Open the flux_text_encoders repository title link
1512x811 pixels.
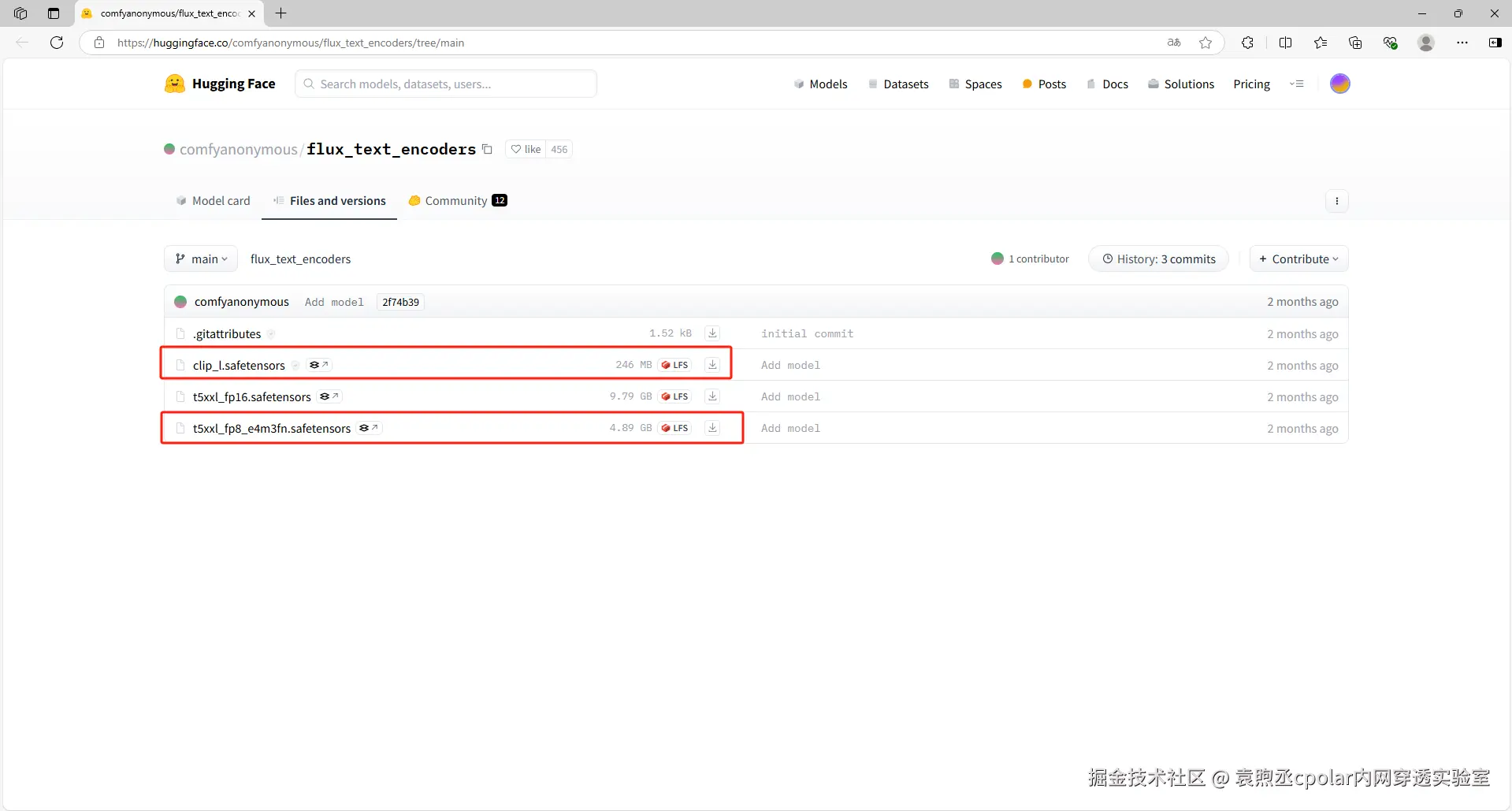pos(391,149)
